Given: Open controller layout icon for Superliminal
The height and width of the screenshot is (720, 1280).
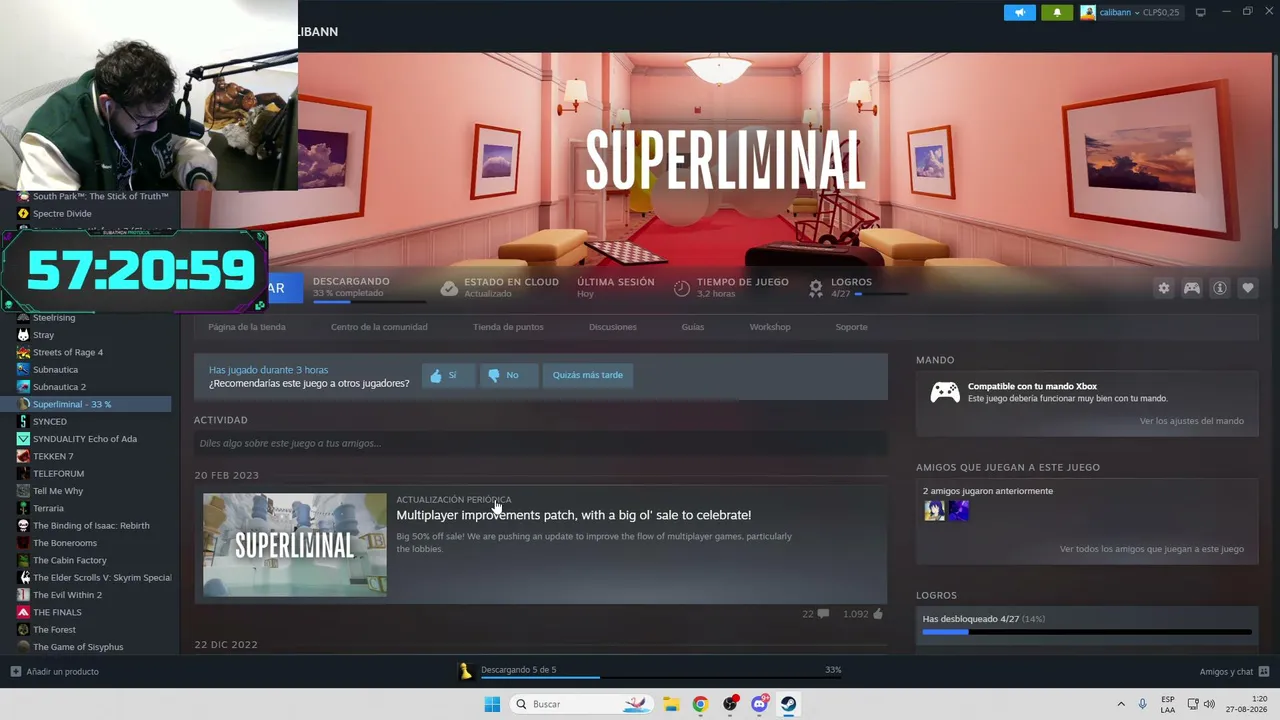Looking at the screenshot, I should [1192, 288].
